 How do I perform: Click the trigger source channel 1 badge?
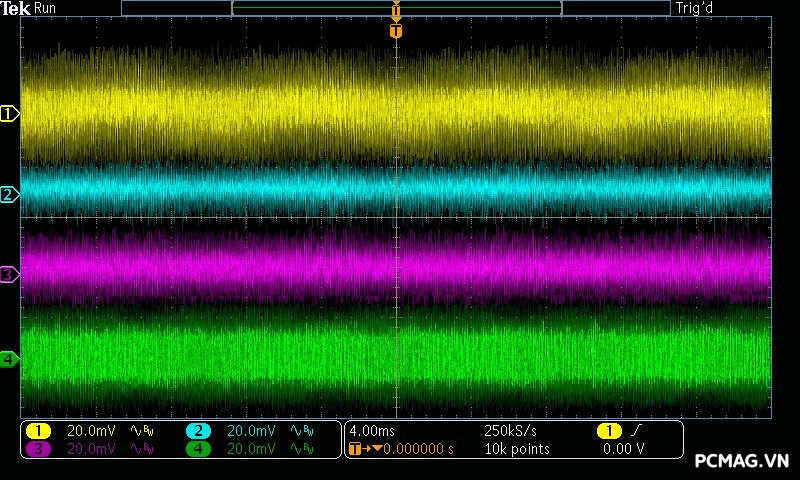(608, 431)
